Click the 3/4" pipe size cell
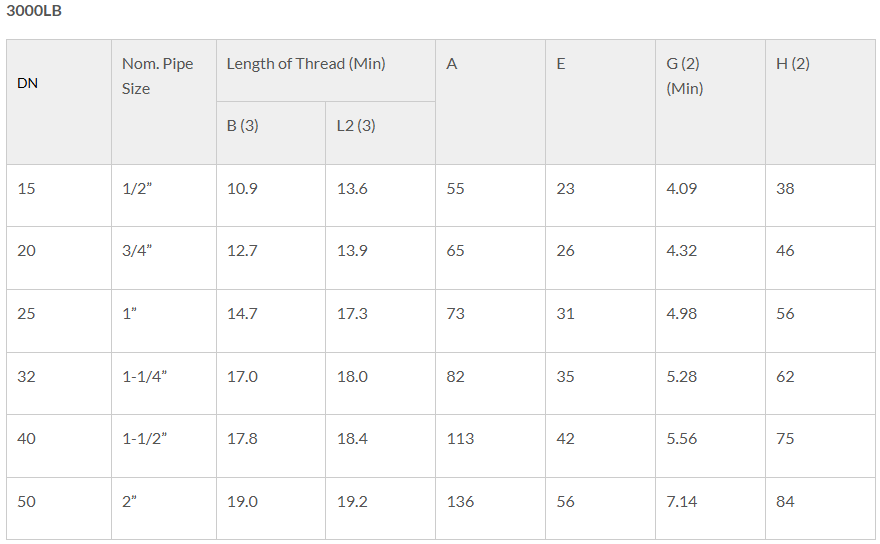880x544 pixels. 164,258
